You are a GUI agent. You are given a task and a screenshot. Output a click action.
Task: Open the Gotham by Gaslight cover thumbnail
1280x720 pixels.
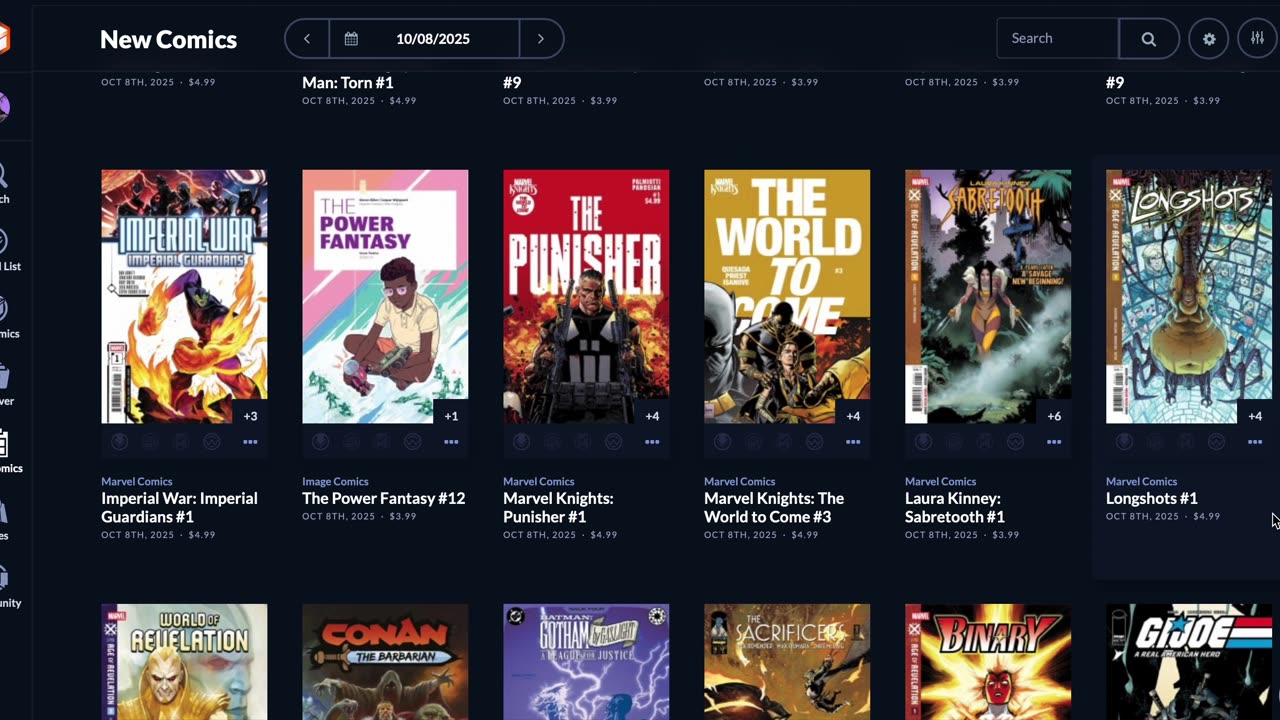[x=586, y=662]
